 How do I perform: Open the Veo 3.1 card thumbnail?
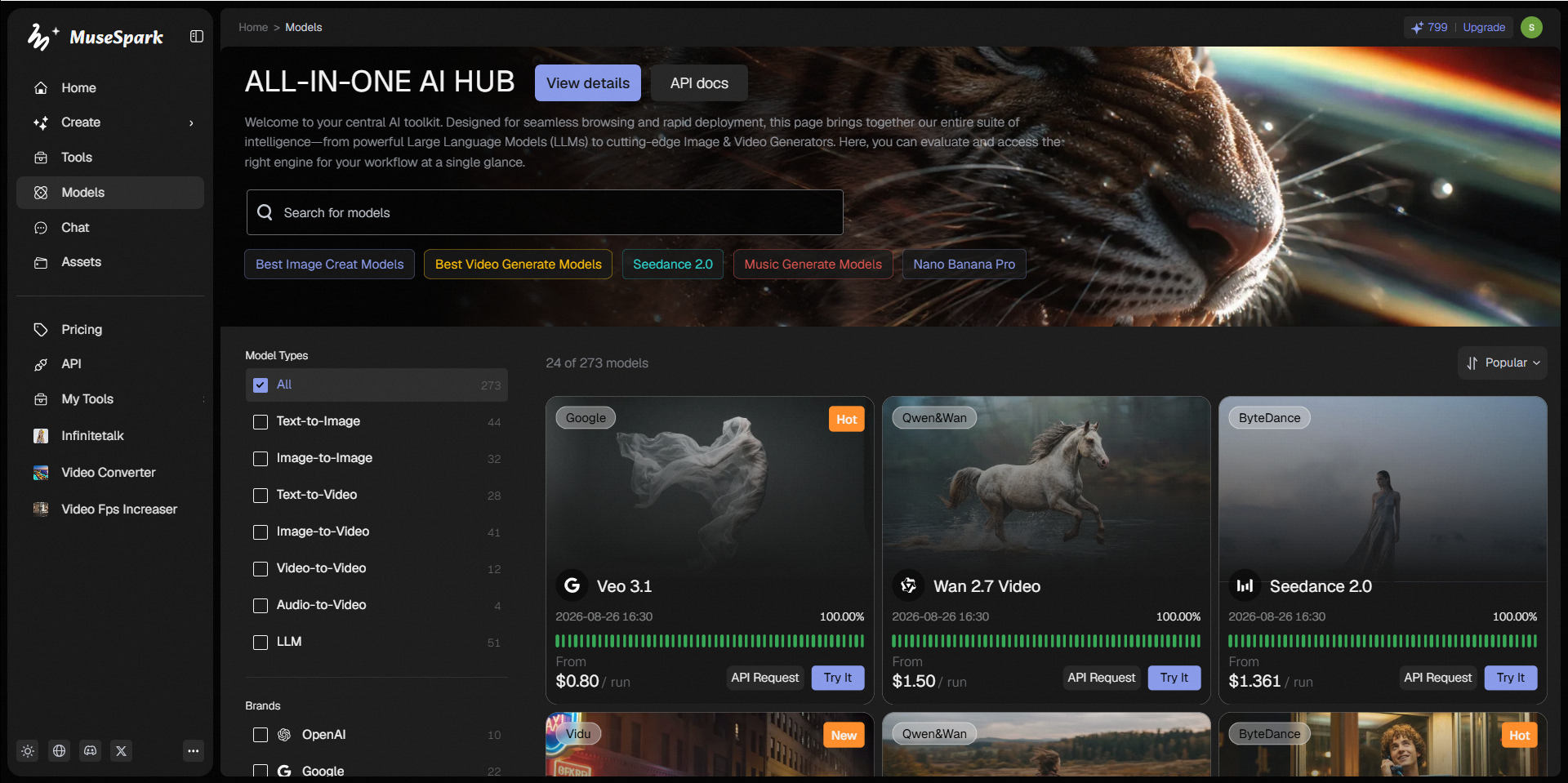pos(710,488)
